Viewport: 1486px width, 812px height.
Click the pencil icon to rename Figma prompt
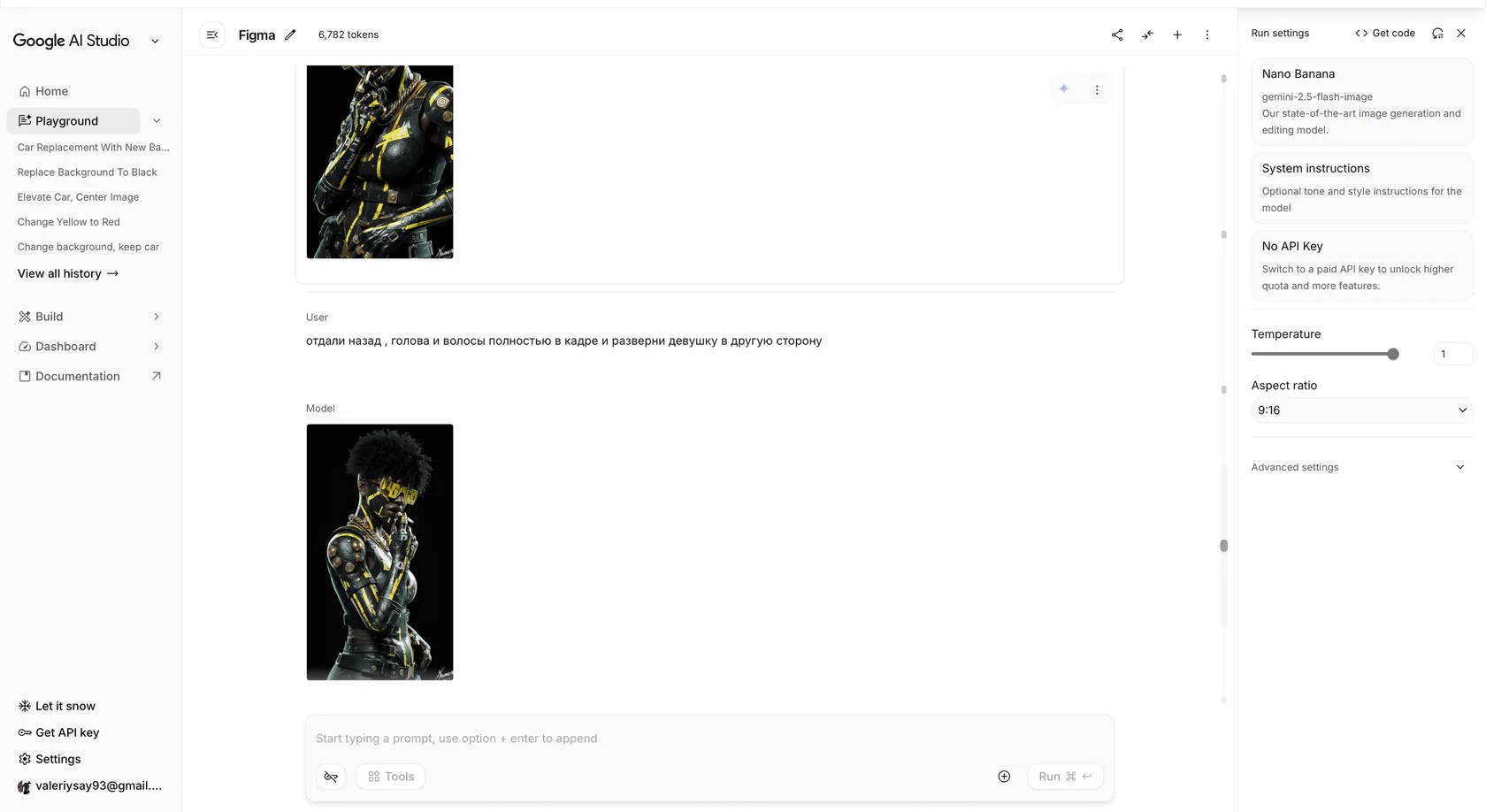[x=290, y=35]
